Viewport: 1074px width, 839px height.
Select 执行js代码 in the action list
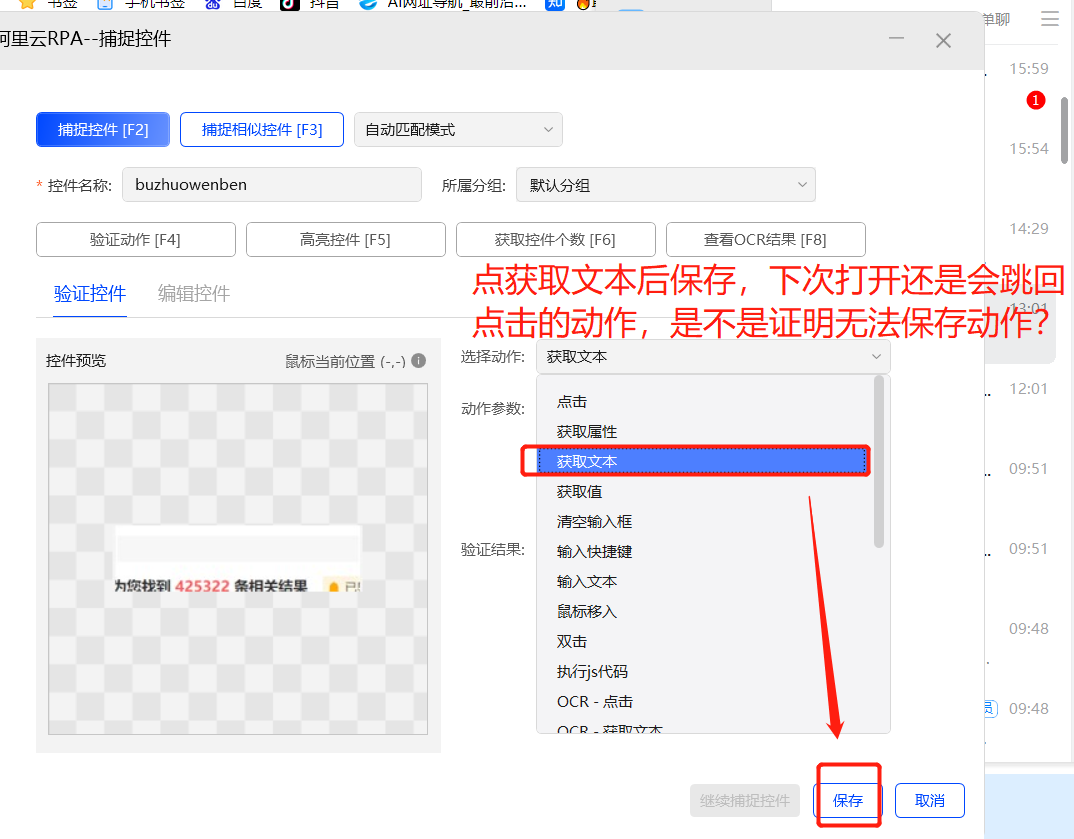(704, 672)
